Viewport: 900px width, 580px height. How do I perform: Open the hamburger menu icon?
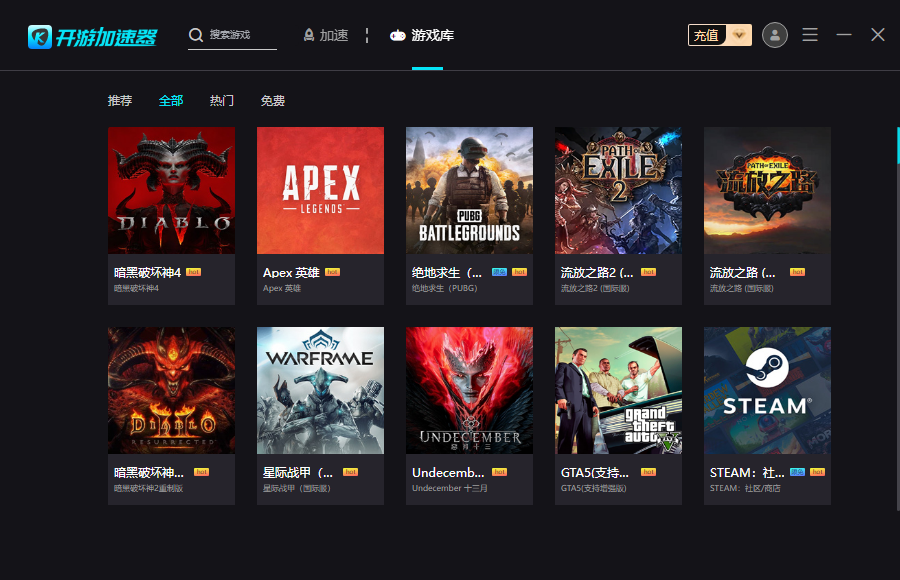coord(810,35)
